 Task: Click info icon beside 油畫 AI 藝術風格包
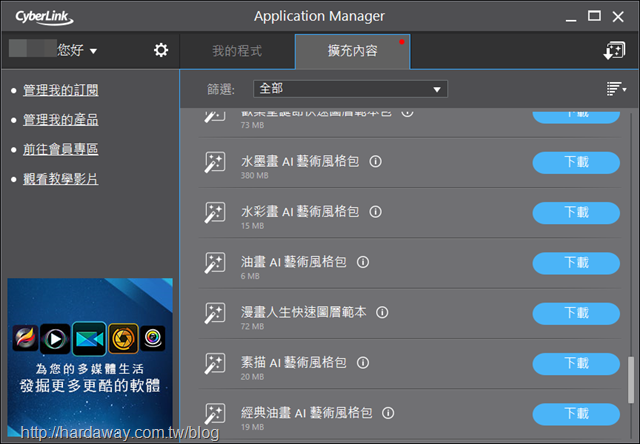pyautogui.click(x=363, y=262)
